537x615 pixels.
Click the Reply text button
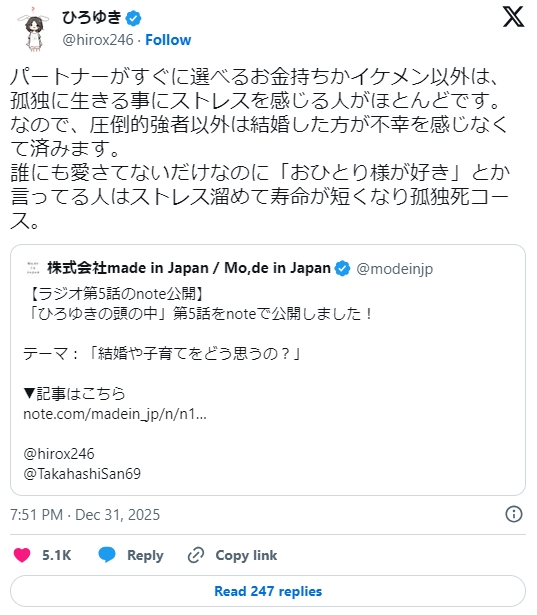tap(145, 555)
